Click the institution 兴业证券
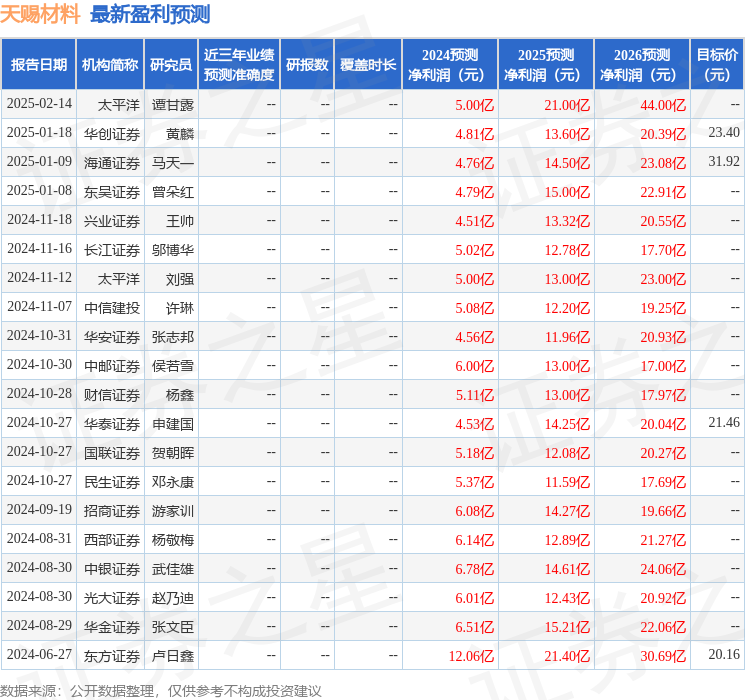 pyautogui.click(x=112, y=221)
